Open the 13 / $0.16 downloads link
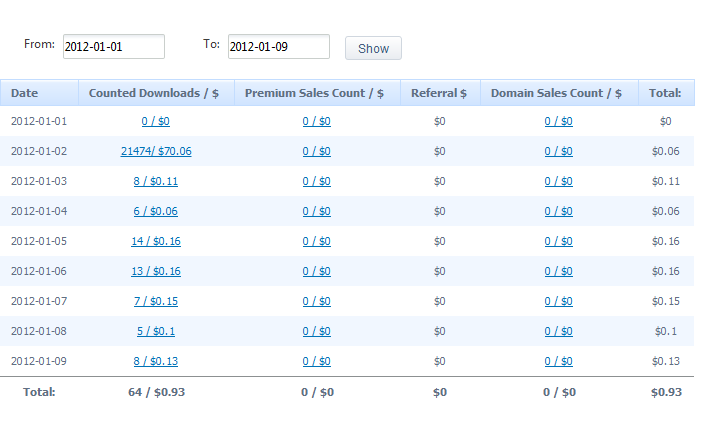The width and height of the screenshot is (724, 424). click(x=156, y=271)
